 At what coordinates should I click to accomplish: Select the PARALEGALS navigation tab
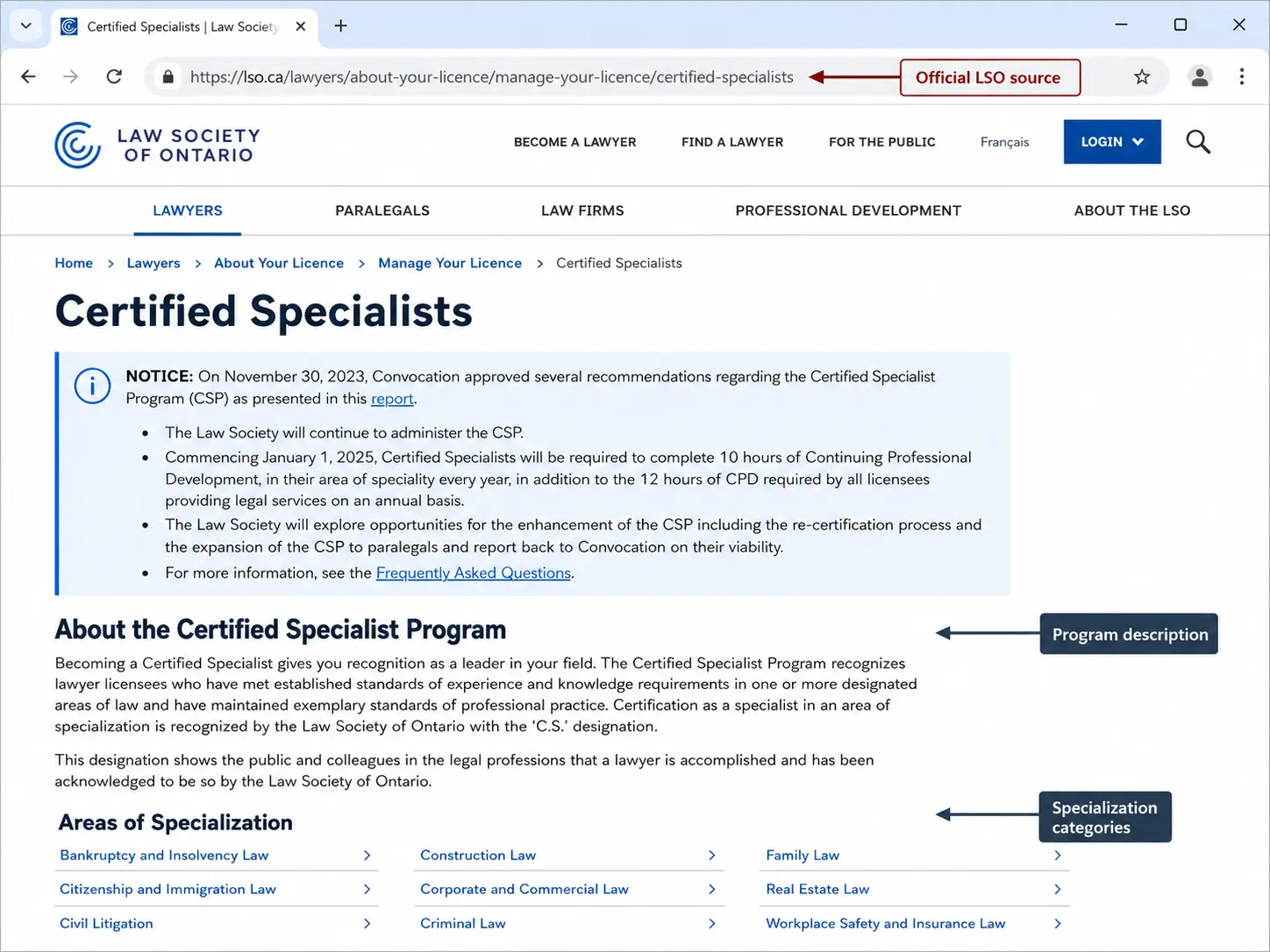click(382, 210)
